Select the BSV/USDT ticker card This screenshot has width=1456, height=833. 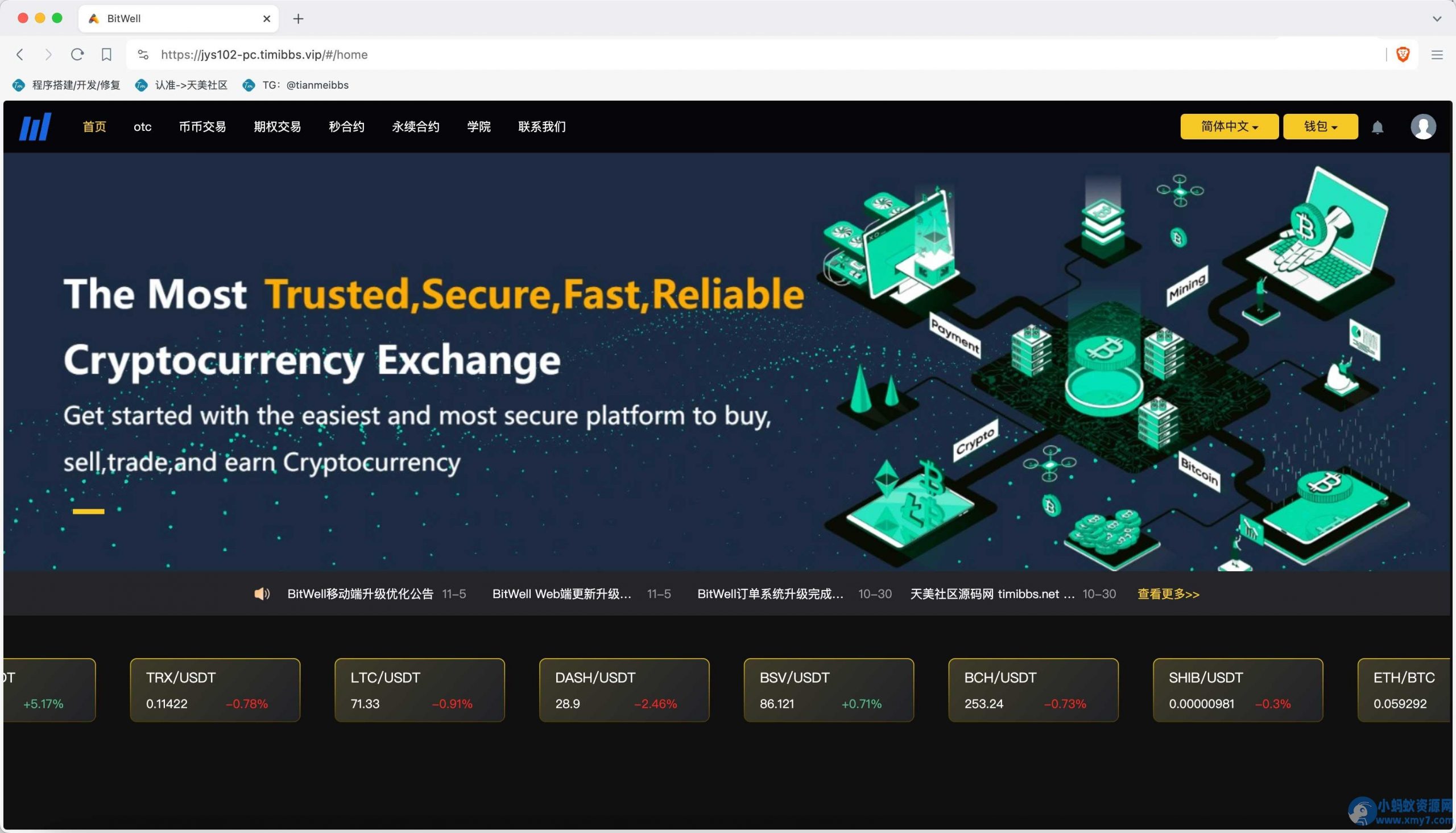[829, 690]
